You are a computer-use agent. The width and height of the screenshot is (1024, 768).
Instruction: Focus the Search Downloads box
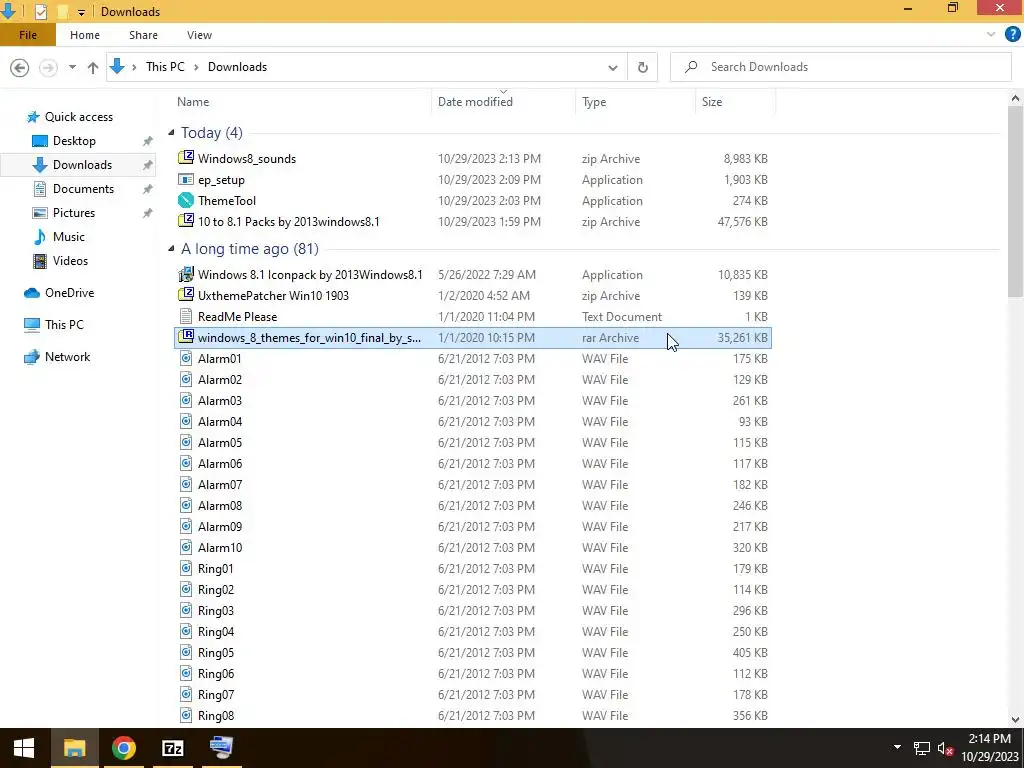(840, 67)
